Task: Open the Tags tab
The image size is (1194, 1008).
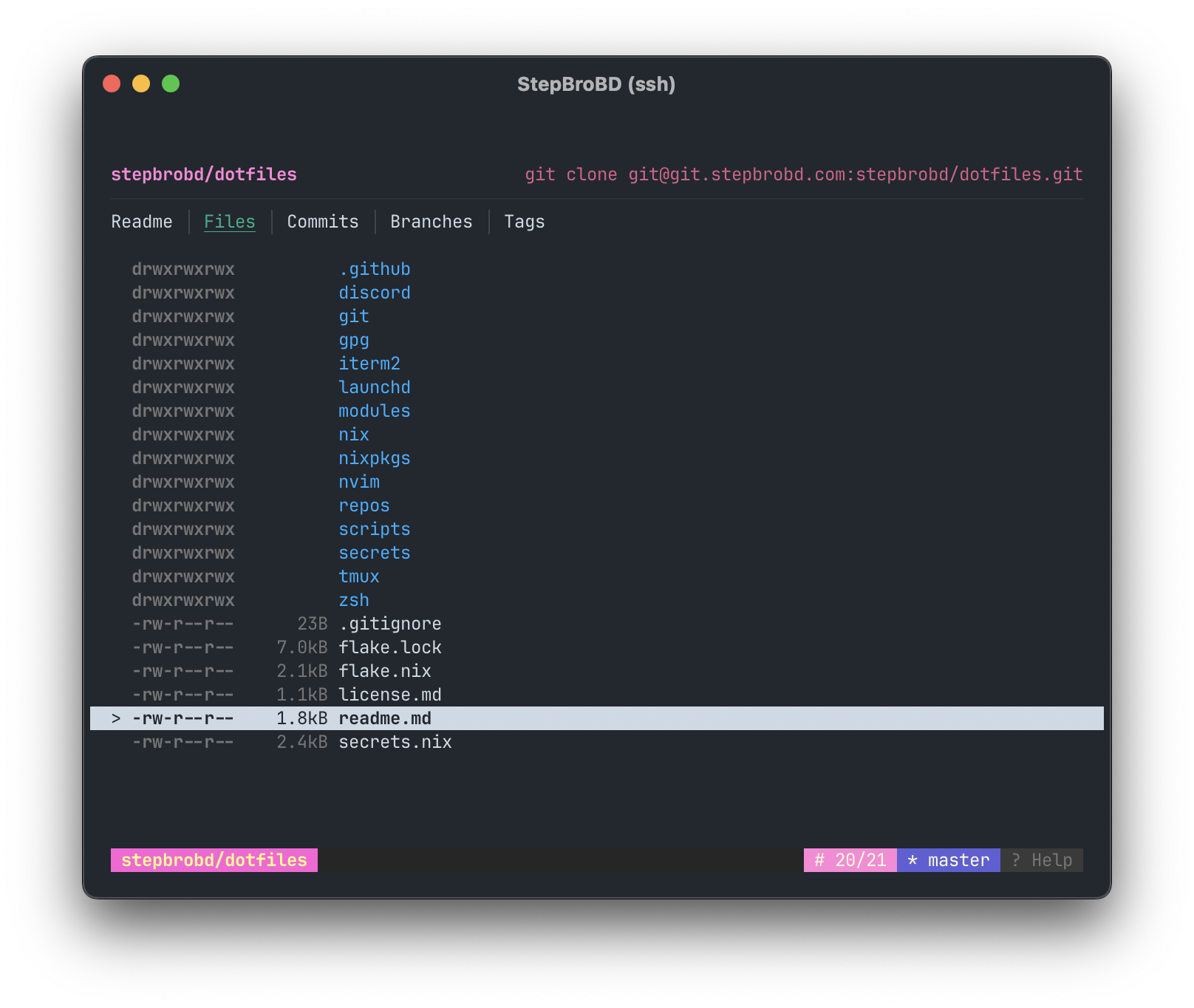Action: [x=524, y=221]
